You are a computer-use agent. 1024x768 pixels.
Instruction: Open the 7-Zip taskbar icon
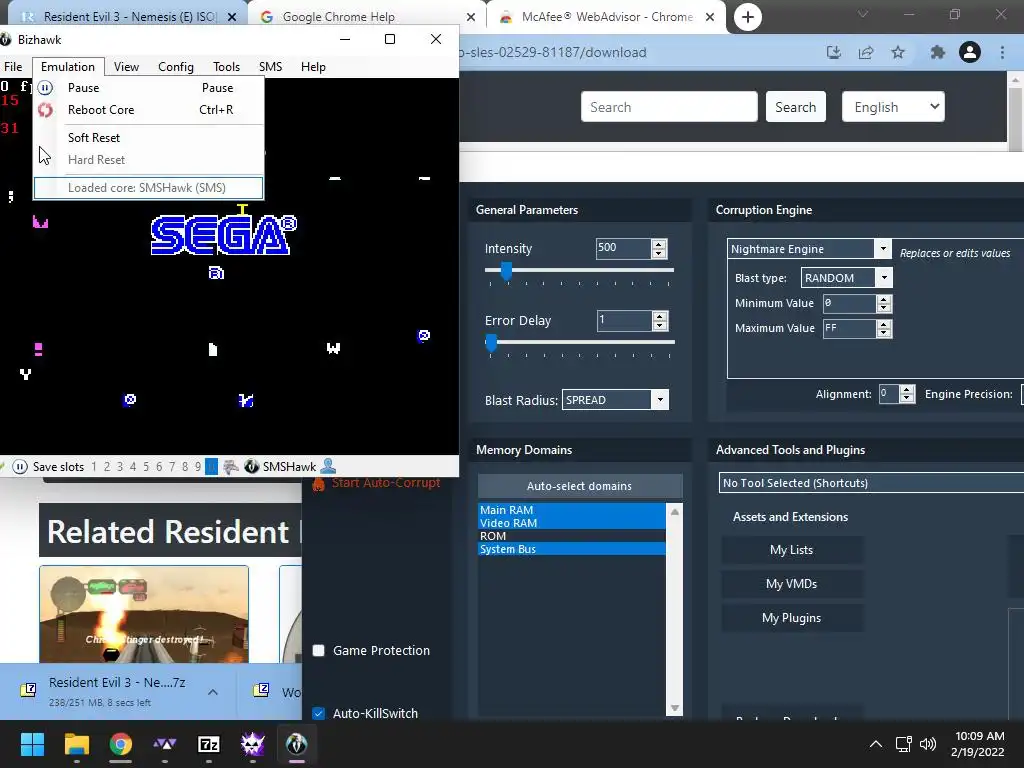[209, 744]
